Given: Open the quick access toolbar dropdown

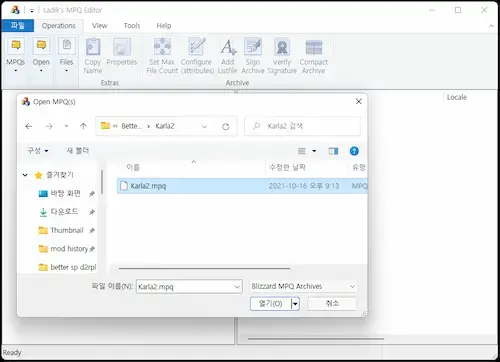Looking at the screenshot, I should [x=32, y=10].
